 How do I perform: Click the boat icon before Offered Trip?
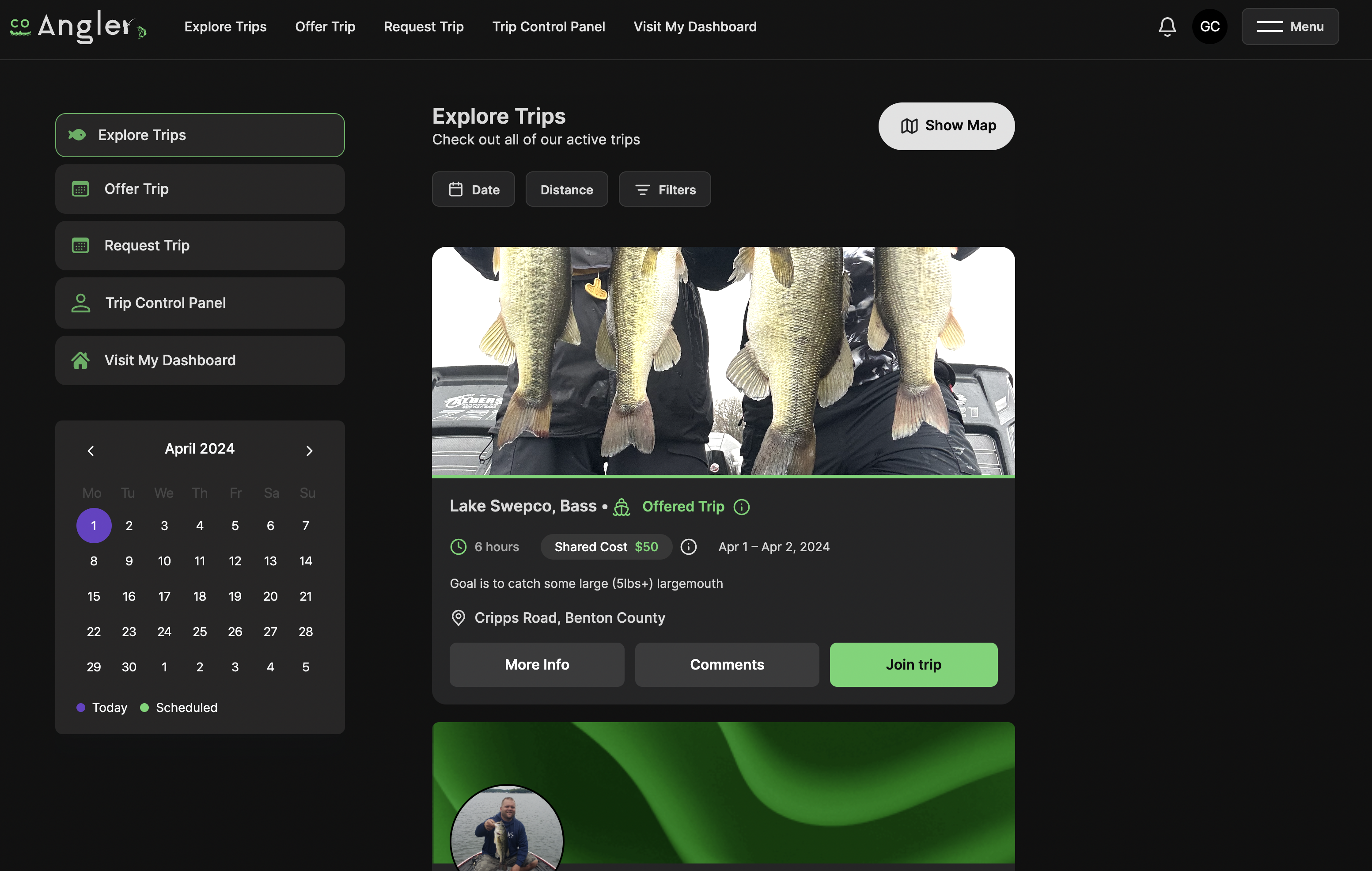pyautogui.click(x=622, y=507)
